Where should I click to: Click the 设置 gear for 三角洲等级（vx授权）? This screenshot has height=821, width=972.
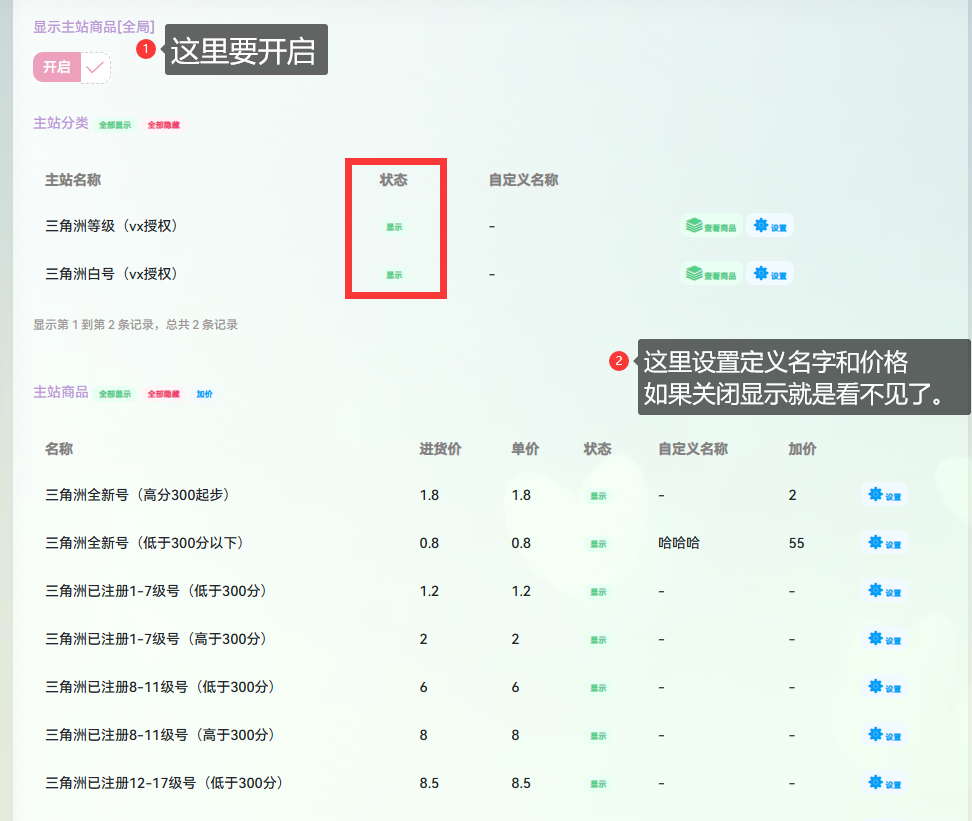click(770, 226)
